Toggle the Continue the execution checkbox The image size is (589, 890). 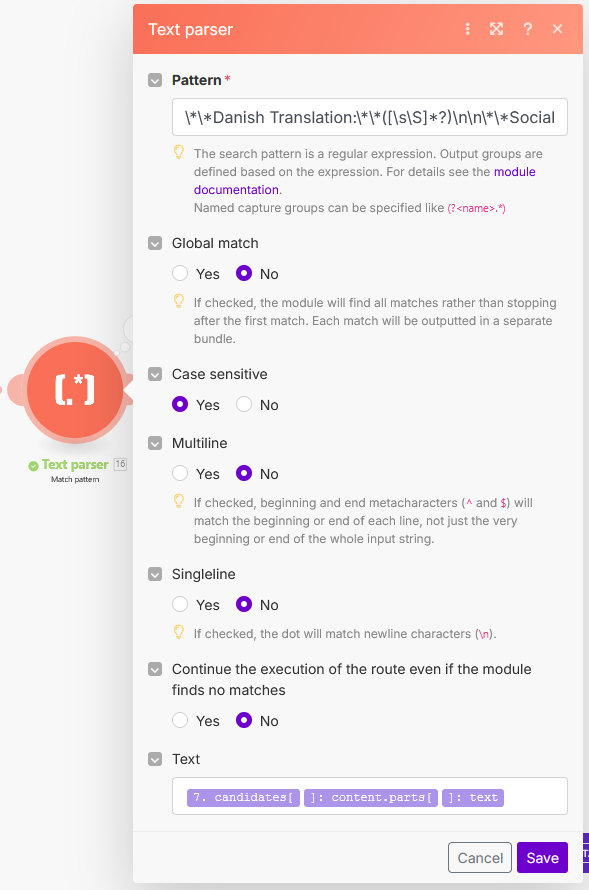point(155,669)
